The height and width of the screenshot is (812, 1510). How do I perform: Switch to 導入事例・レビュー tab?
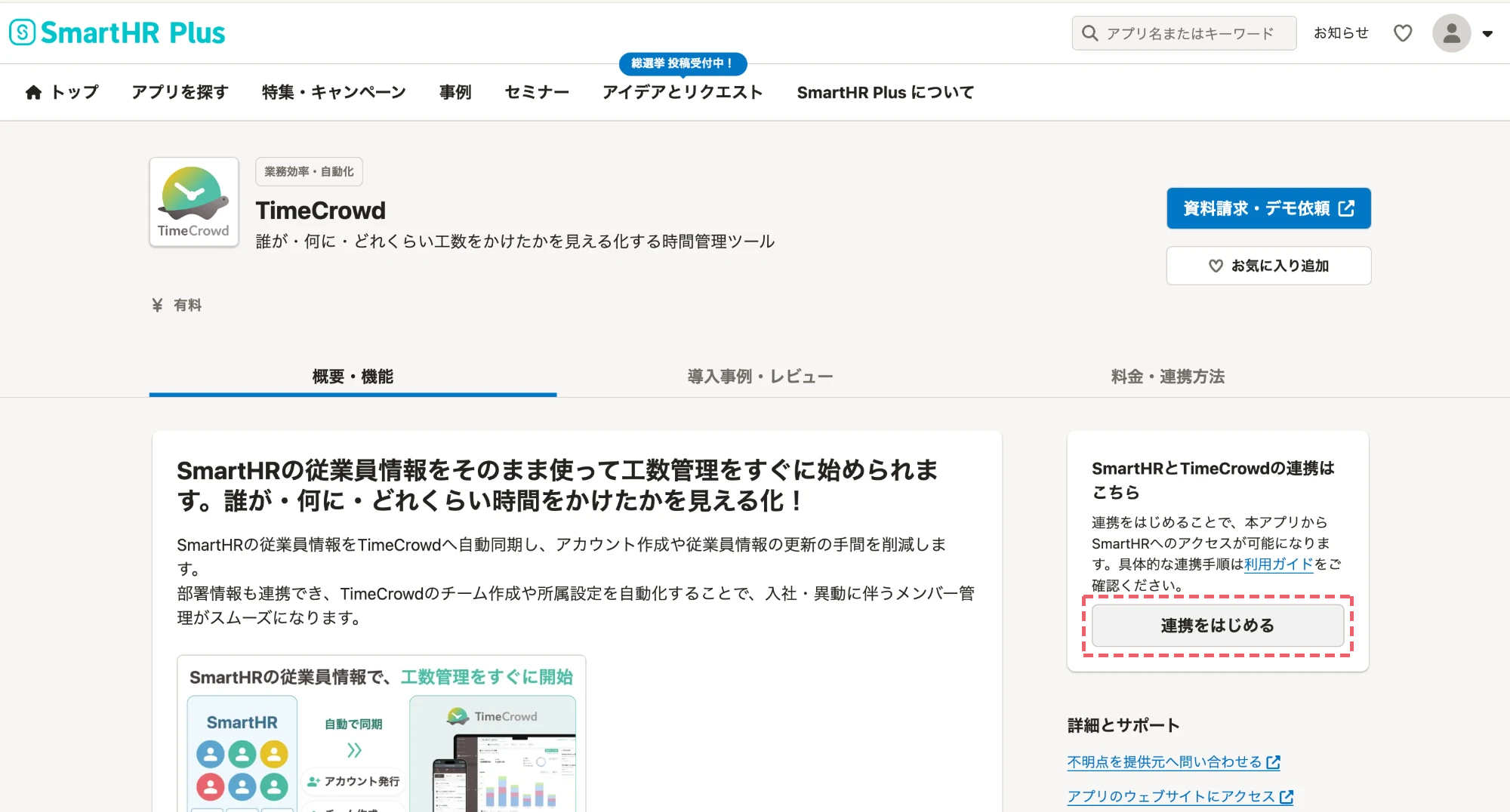(x=760, y=377)
